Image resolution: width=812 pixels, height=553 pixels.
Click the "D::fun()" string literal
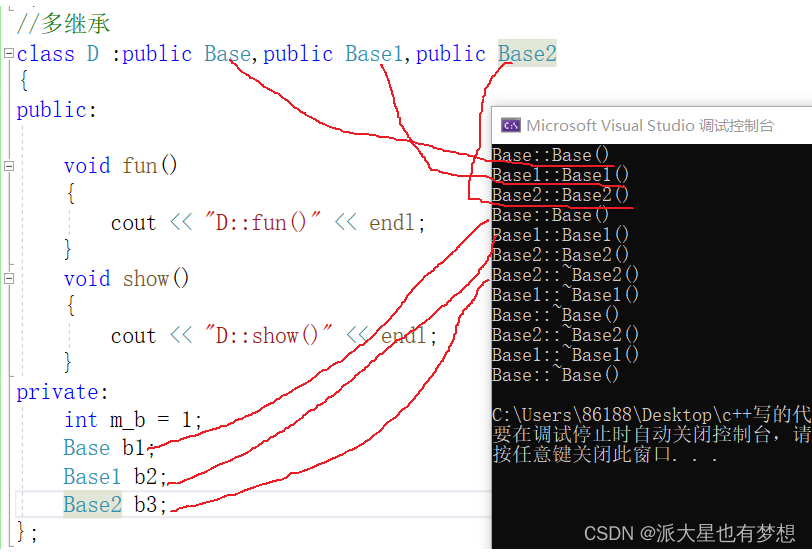point(263,223)
